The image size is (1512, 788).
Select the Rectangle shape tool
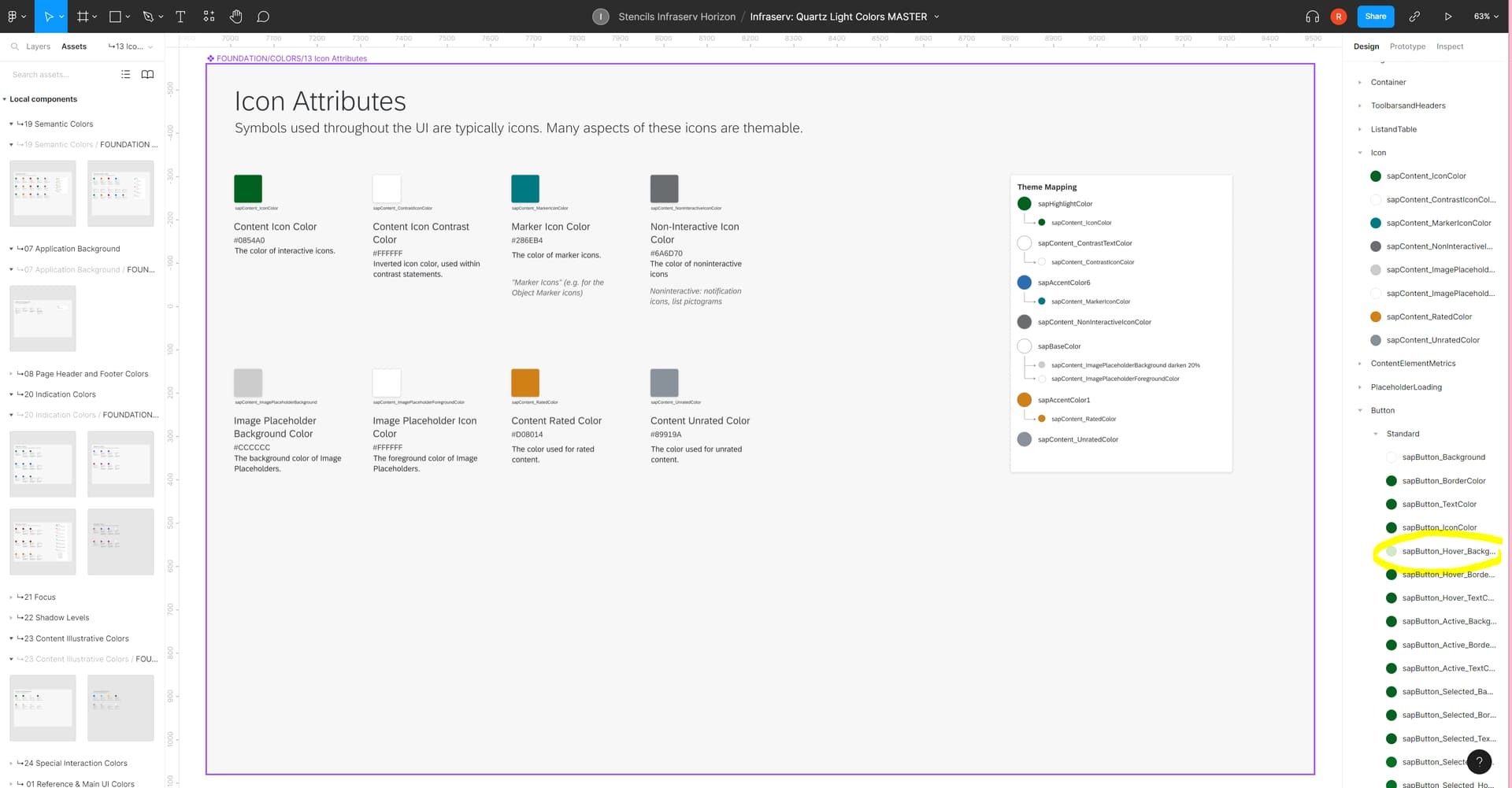click(115, 17)
